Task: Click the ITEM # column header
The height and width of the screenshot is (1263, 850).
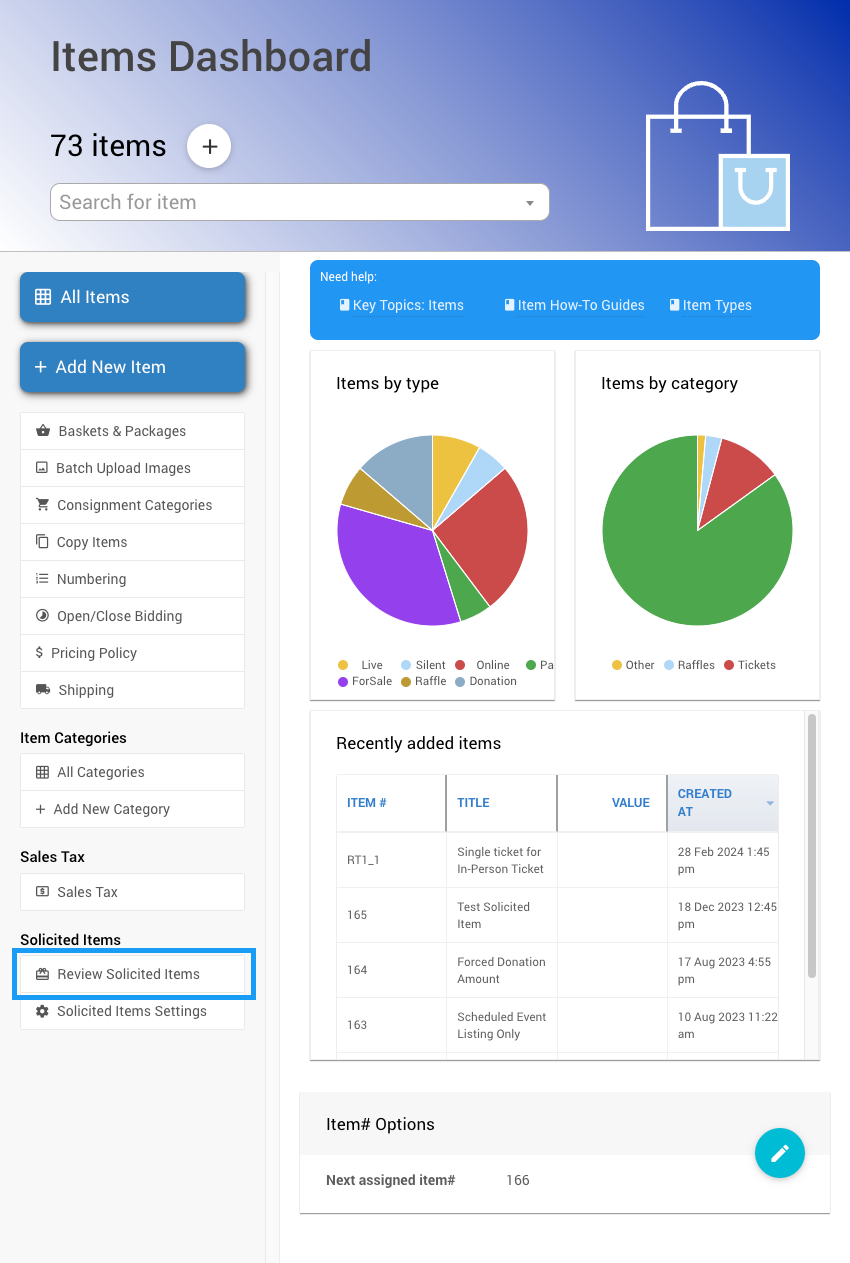Action: click(x=367, y=803)
